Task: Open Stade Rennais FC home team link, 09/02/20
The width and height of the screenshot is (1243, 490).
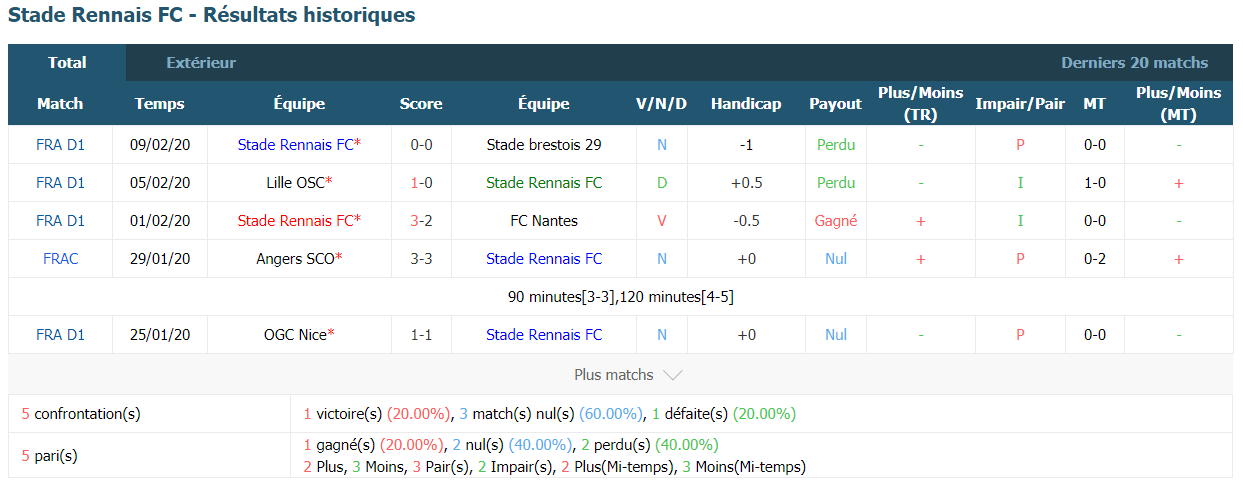Action: [296, 145]
